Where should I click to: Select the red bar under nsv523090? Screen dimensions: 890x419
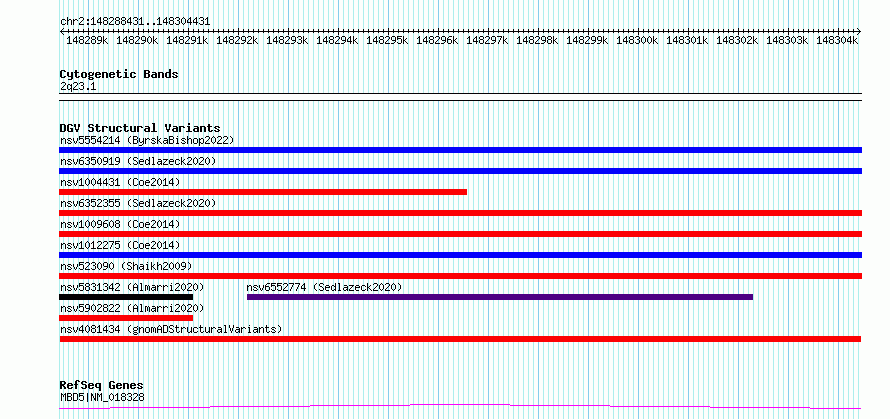pyautogui.click(x=460, y=276)
